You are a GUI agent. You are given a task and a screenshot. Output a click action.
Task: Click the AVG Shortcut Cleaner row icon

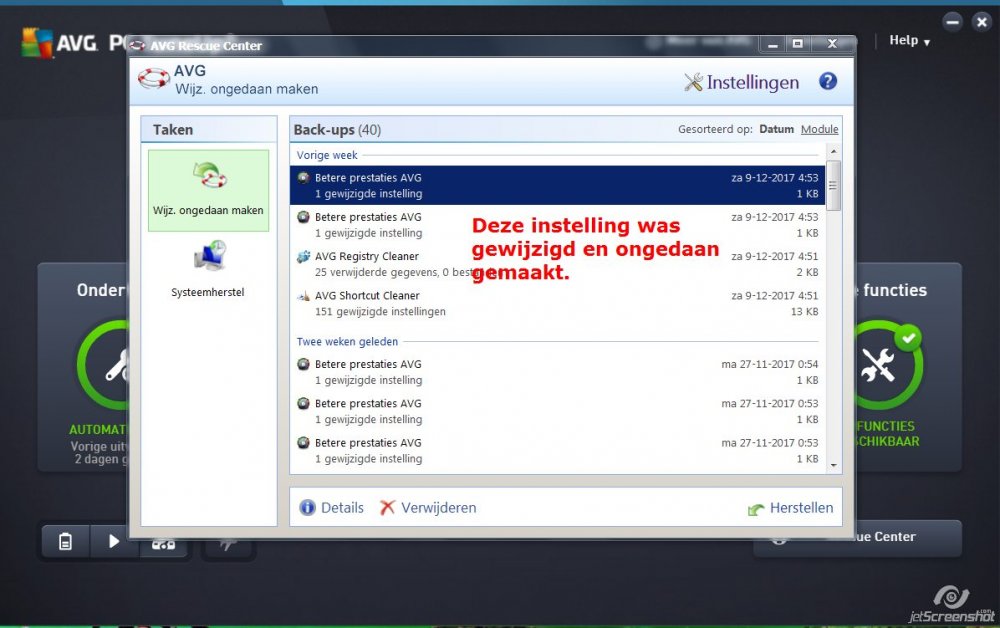tap(304, 296)
